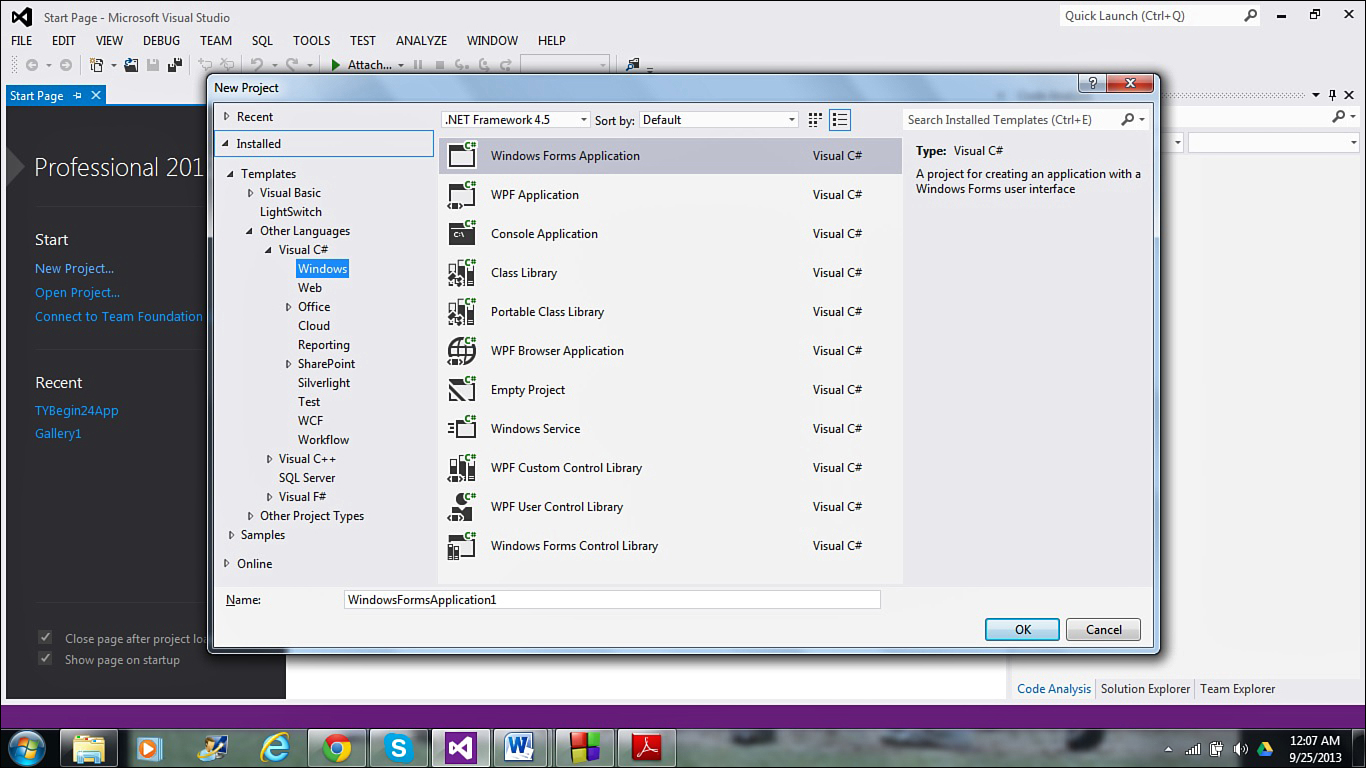Open recent project TYBegin24App
Viewport: 1366px width, 768px height.
pyautogui.click(x=77, y=411)
